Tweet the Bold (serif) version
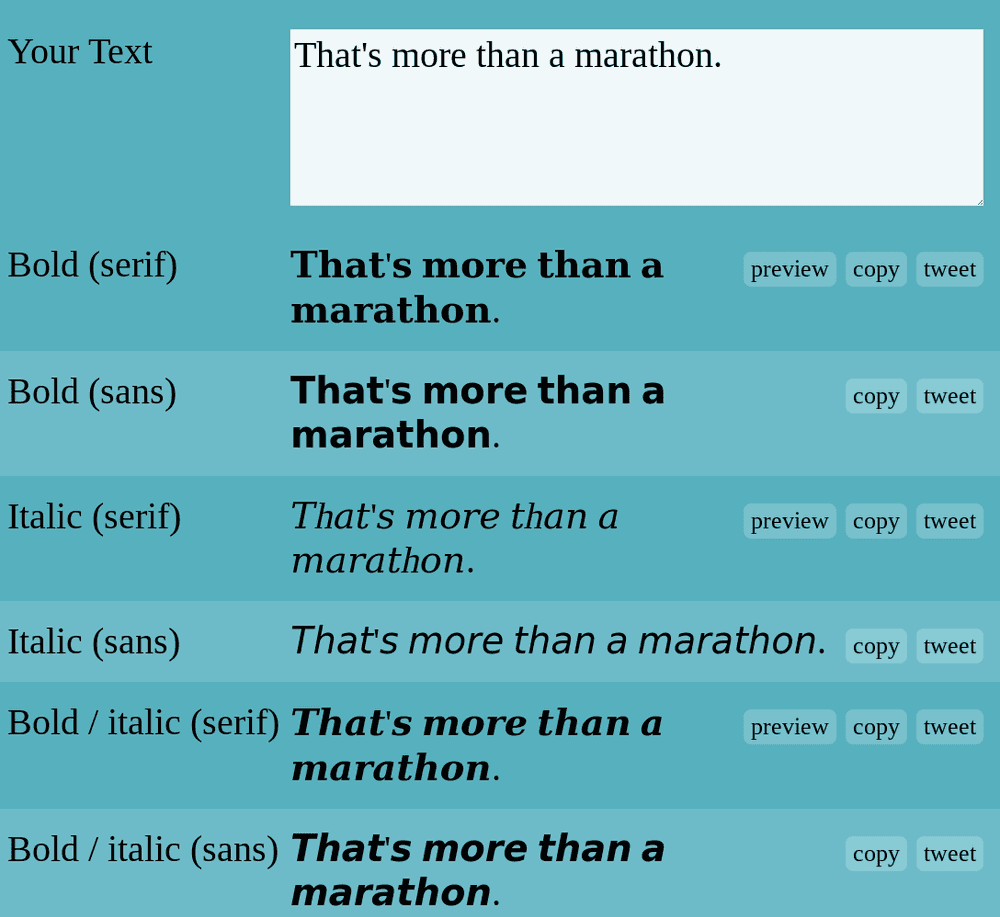Viewport: 1000px width, 917px height. click(948, 269)
